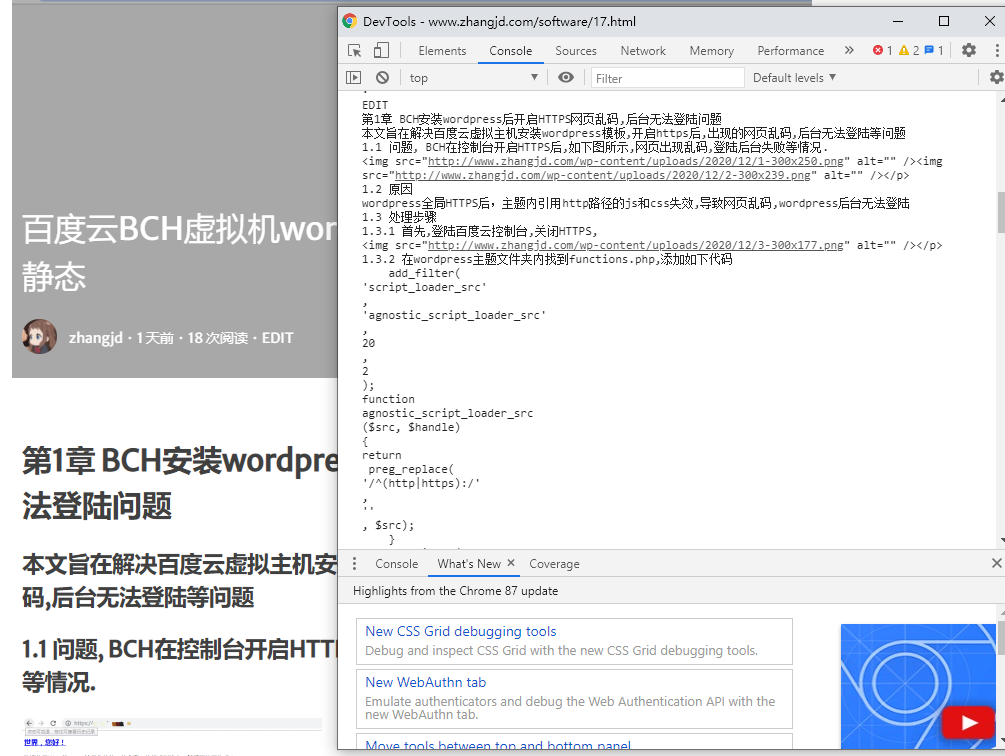Viewport: 1005px width, 756px height.
Task: Play the What's New YouTube video
Action: (x=968, y=723)
